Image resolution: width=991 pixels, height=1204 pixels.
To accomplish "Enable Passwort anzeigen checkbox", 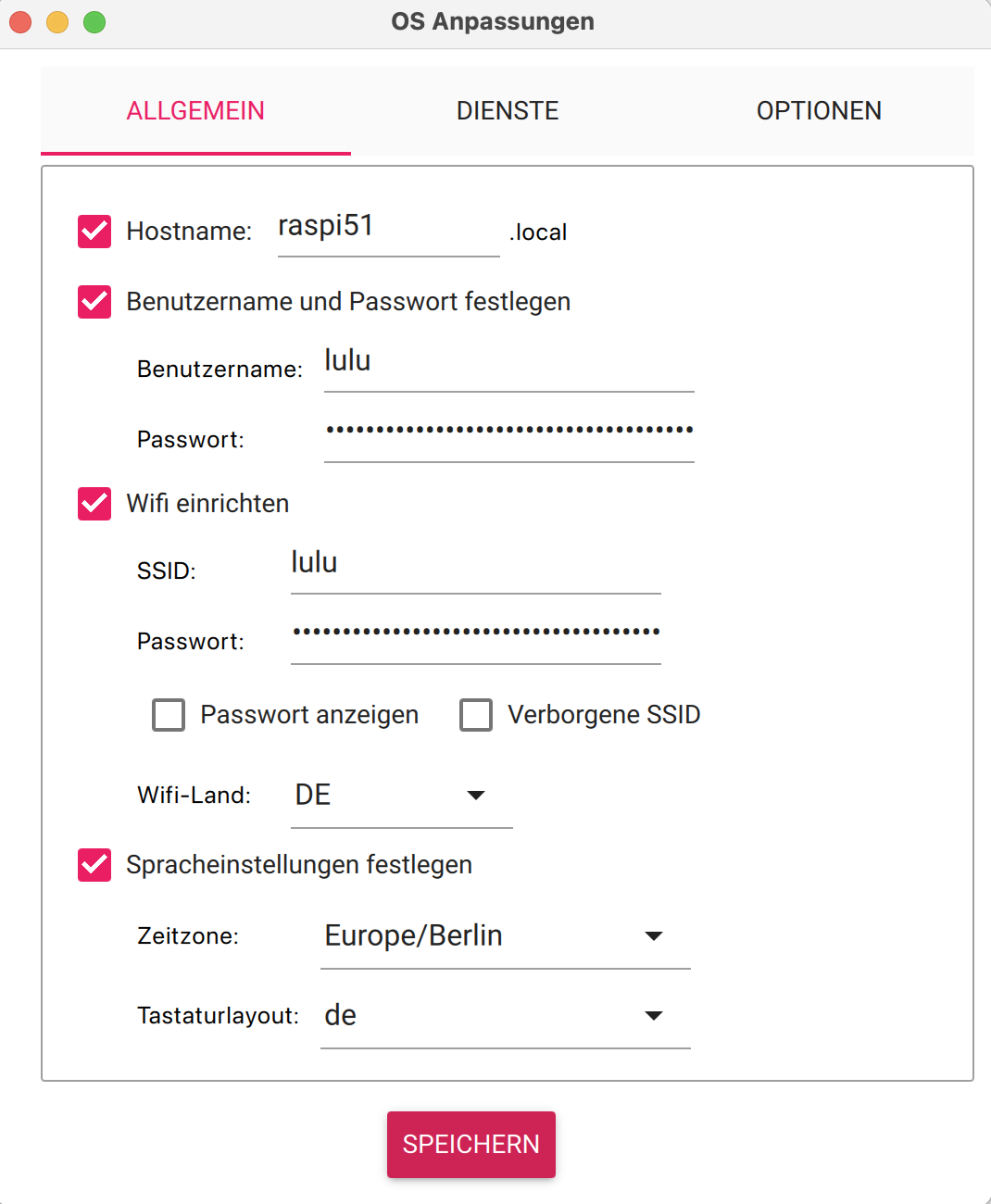I will pos(169,715).
